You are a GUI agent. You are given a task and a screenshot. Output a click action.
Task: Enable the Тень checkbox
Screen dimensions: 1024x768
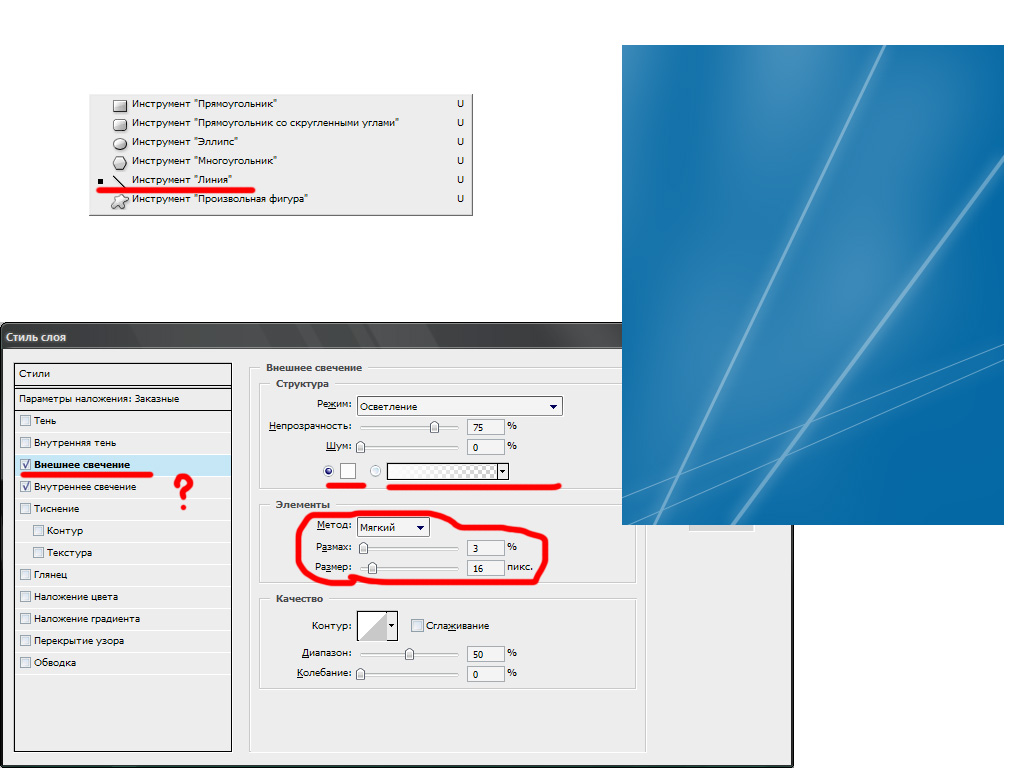[x=25, y=421]
